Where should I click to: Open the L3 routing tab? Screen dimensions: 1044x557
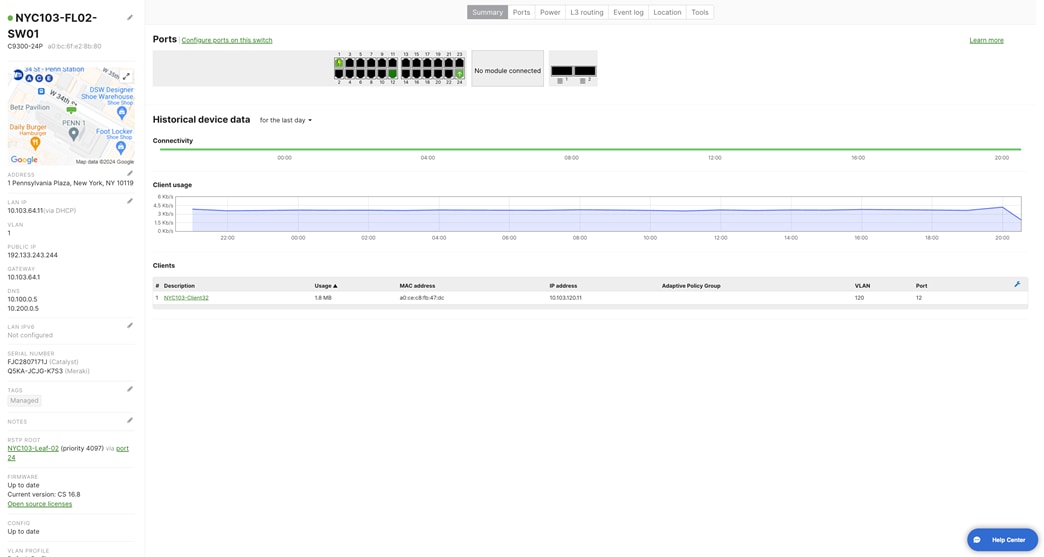coord(587,12)
